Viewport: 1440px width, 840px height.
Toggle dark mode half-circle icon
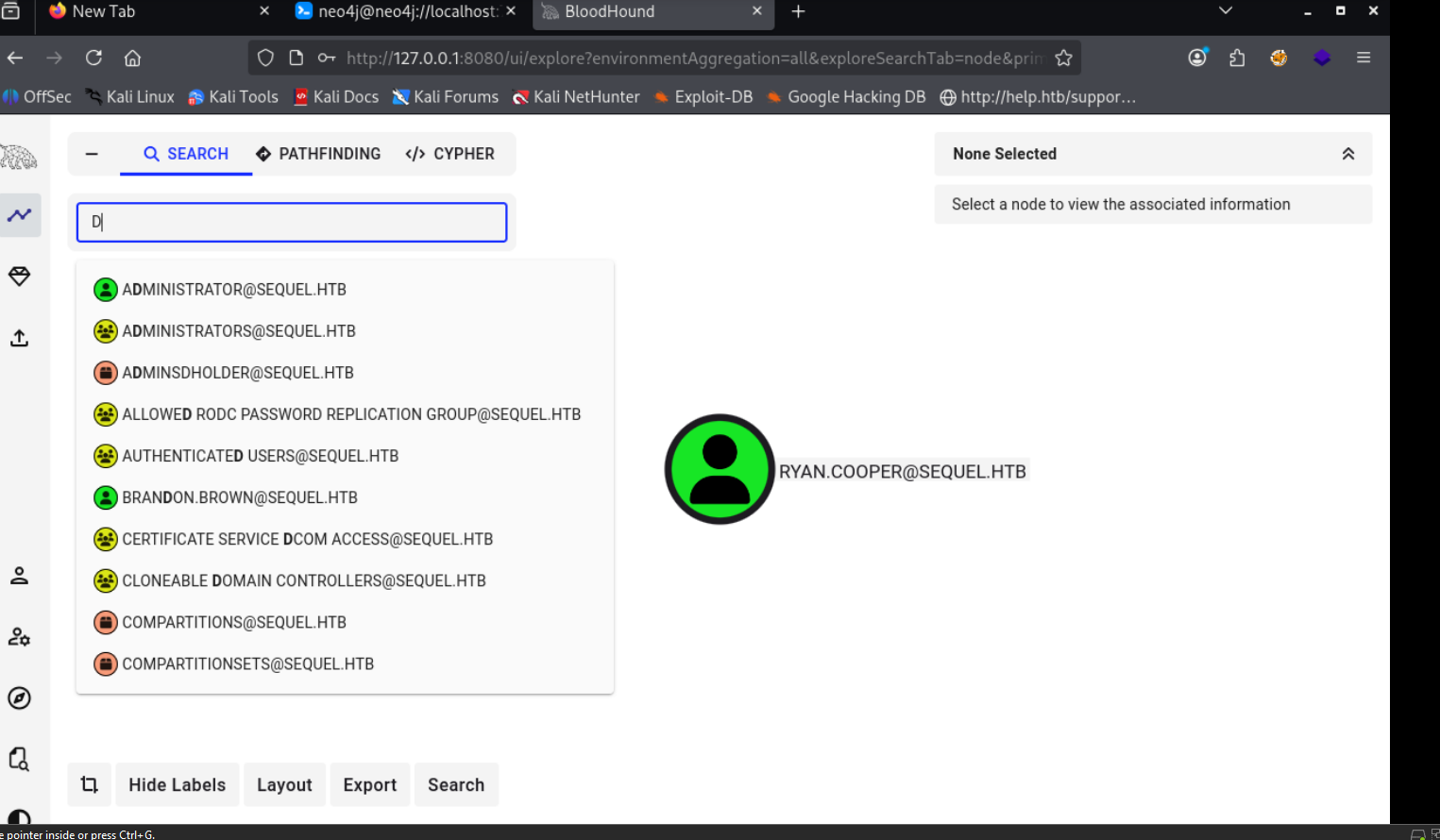pos(20,819)
